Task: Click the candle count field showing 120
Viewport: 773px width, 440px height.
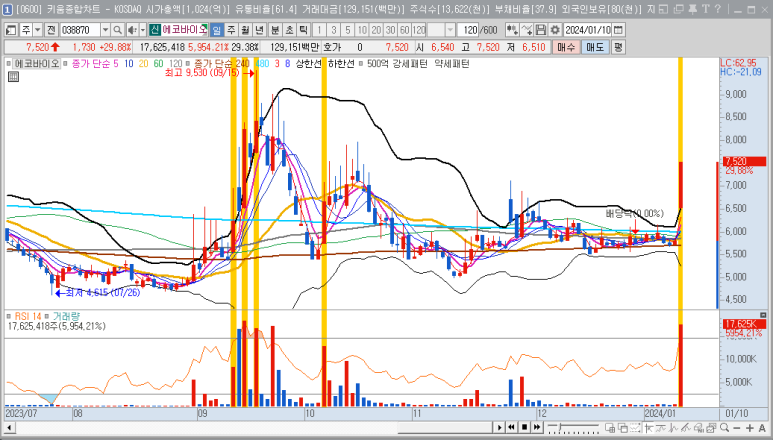Action: [468, 30]
